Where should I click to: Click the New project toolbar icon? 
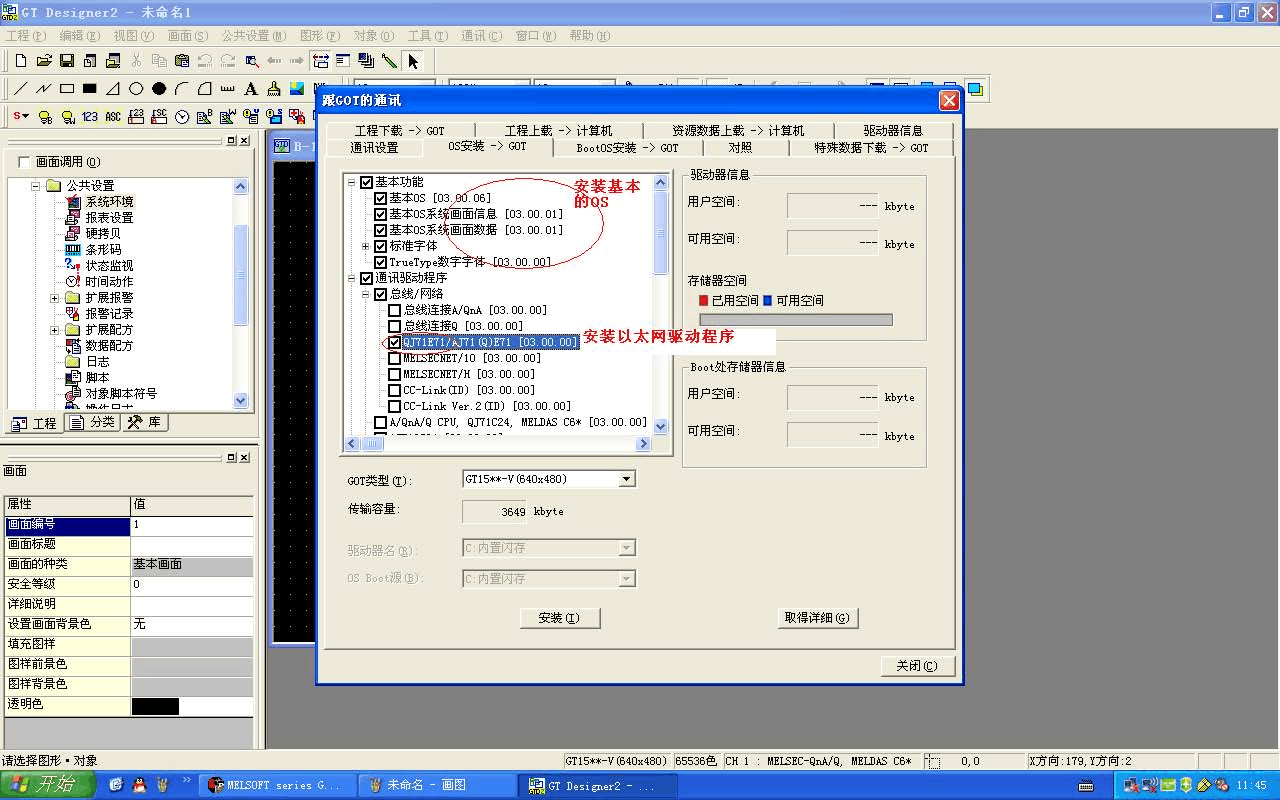click(20, 61)
